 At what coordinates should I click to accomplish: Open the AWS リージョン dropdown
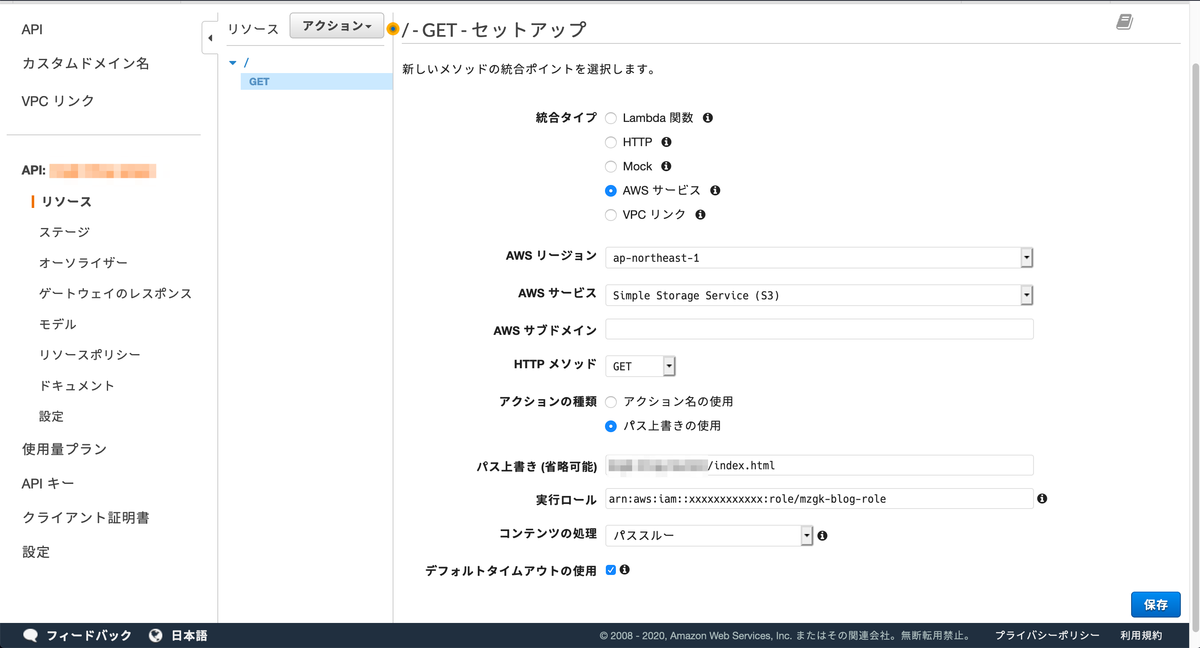point(819,258)
